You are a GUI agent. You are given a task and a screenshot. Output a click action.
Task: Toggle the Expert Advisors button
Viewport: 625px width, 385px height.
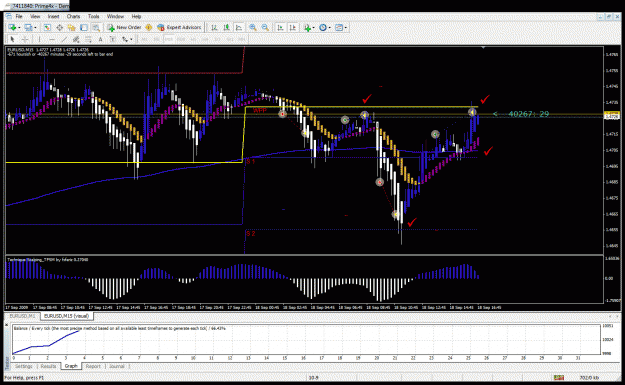pos(179,28)
